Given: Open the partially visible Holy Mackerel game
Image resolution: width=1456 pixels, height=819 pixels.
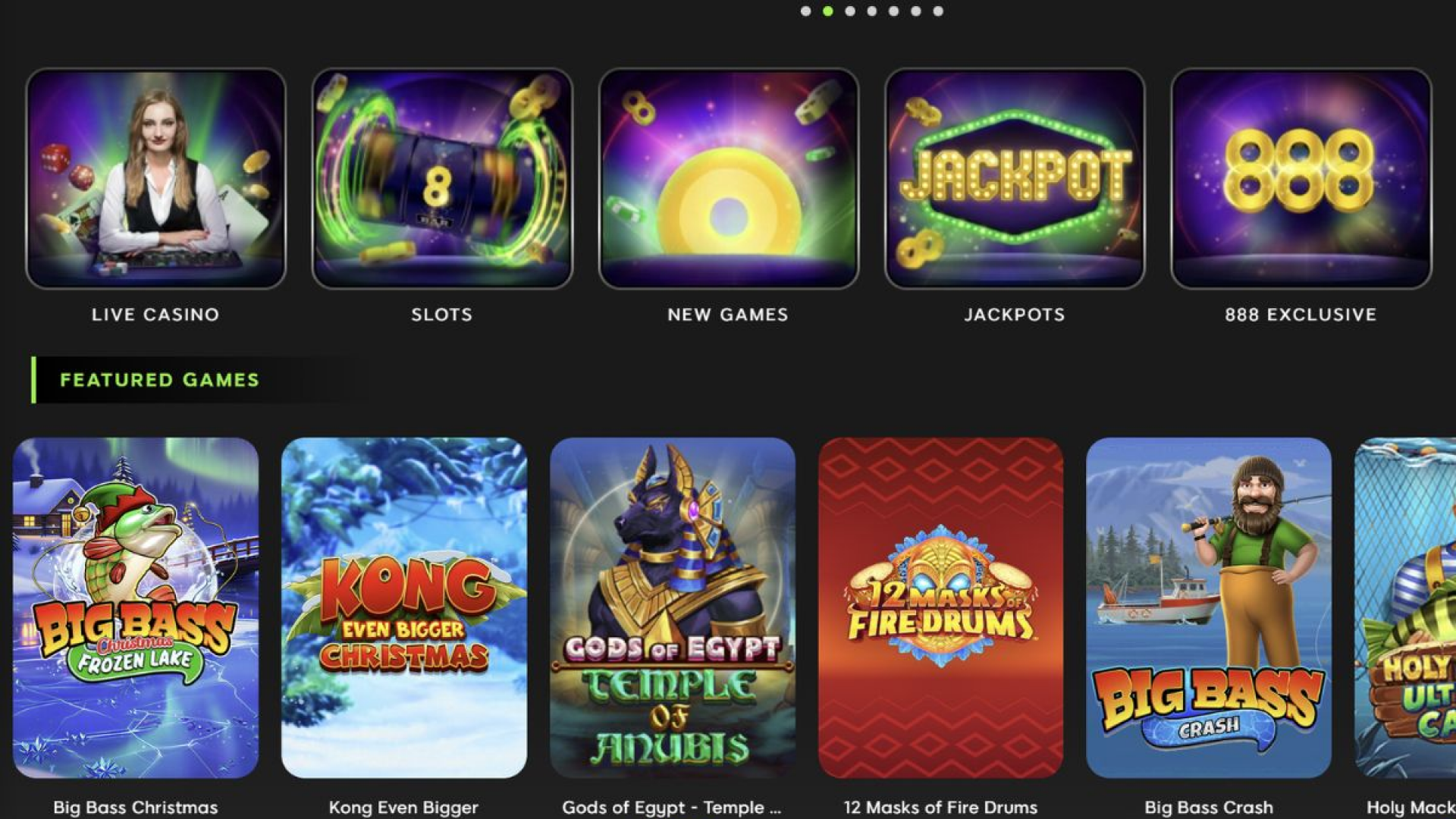Looking at the screenshot, I should 1405,607.
